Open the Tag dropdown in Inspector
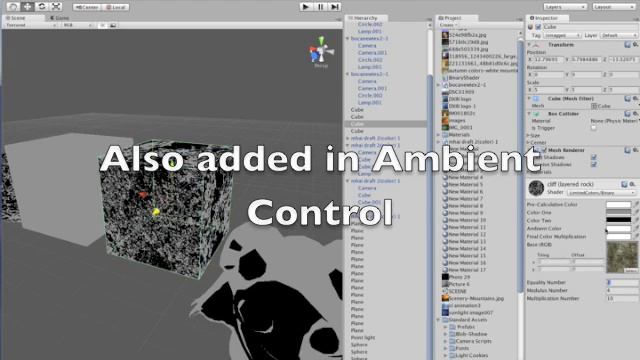 [x=562, y=36]
